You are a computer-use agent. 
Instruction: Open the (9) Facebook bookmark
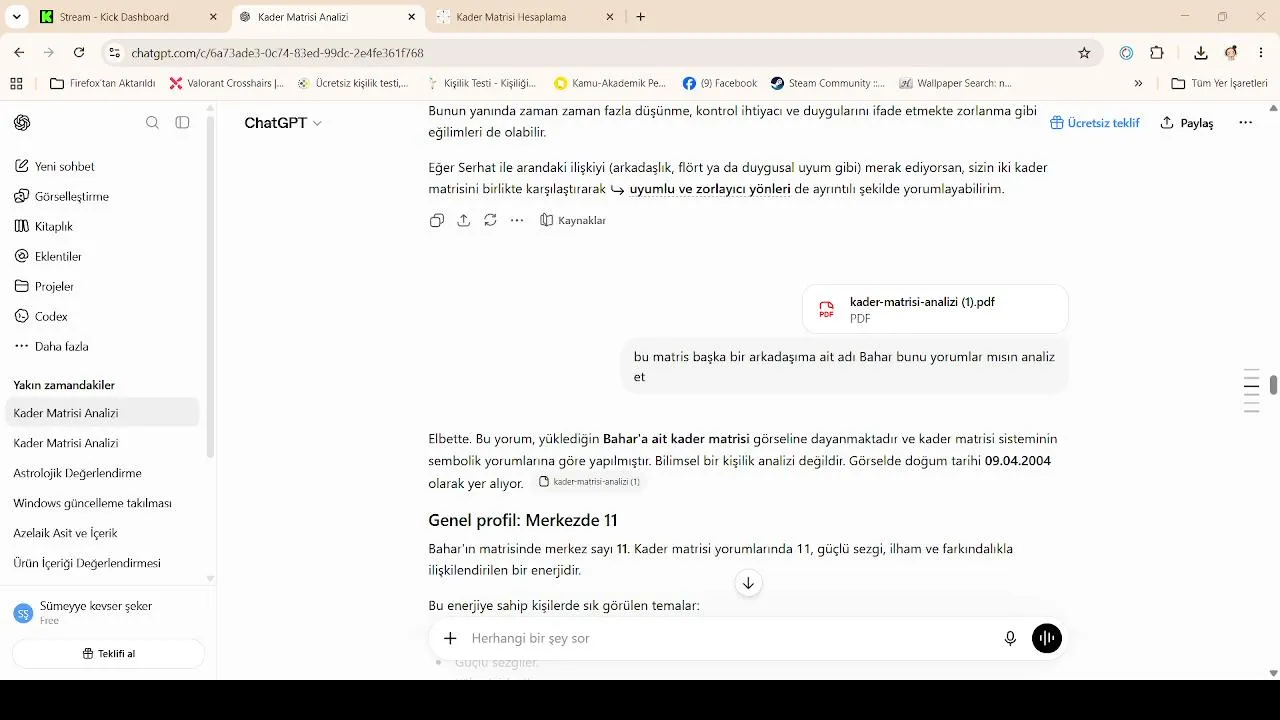[720, 83]
